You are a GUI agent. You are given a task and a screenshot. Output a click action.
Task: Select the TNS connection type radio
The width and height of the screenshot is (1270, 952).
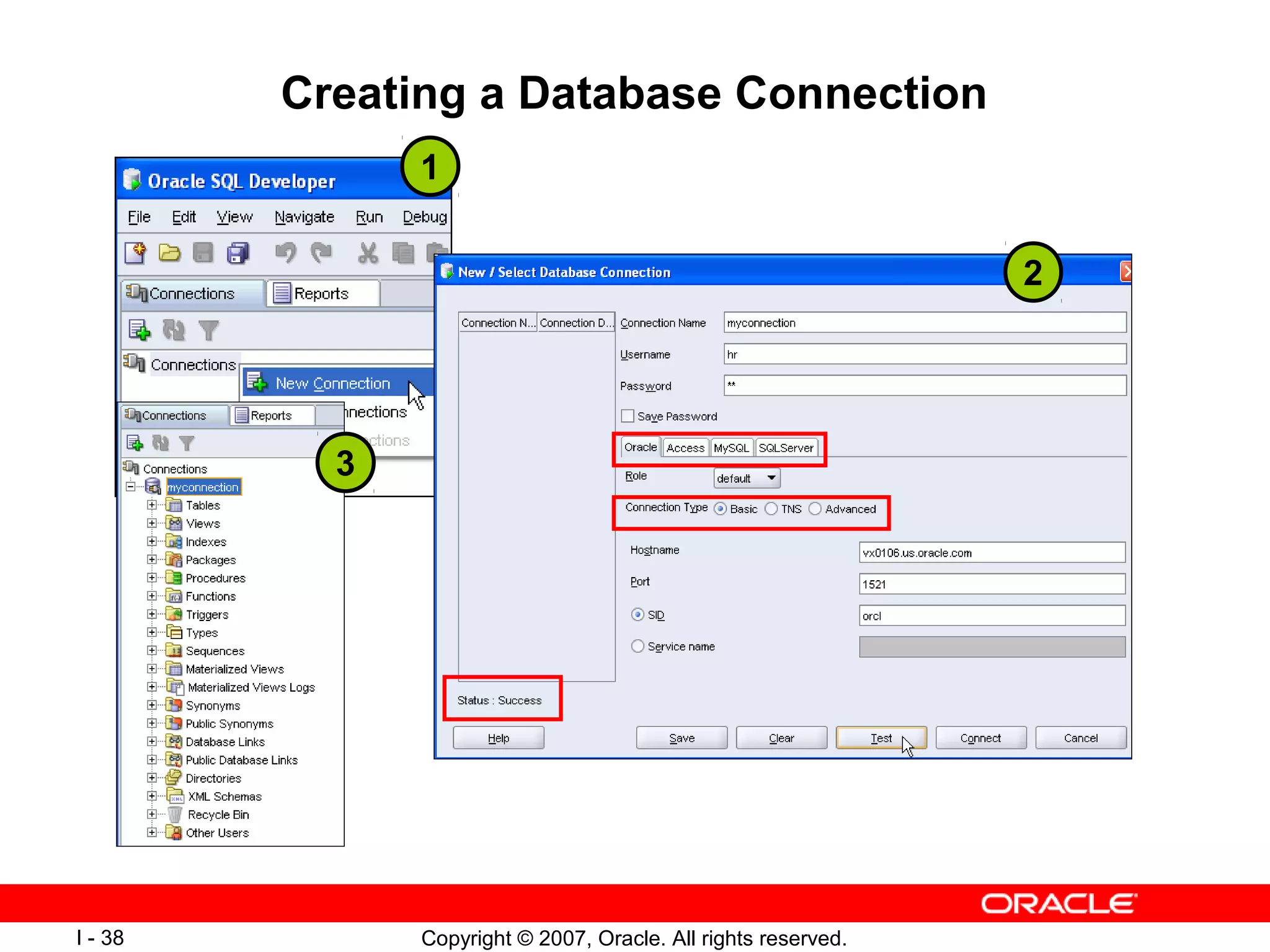[771, 509]
